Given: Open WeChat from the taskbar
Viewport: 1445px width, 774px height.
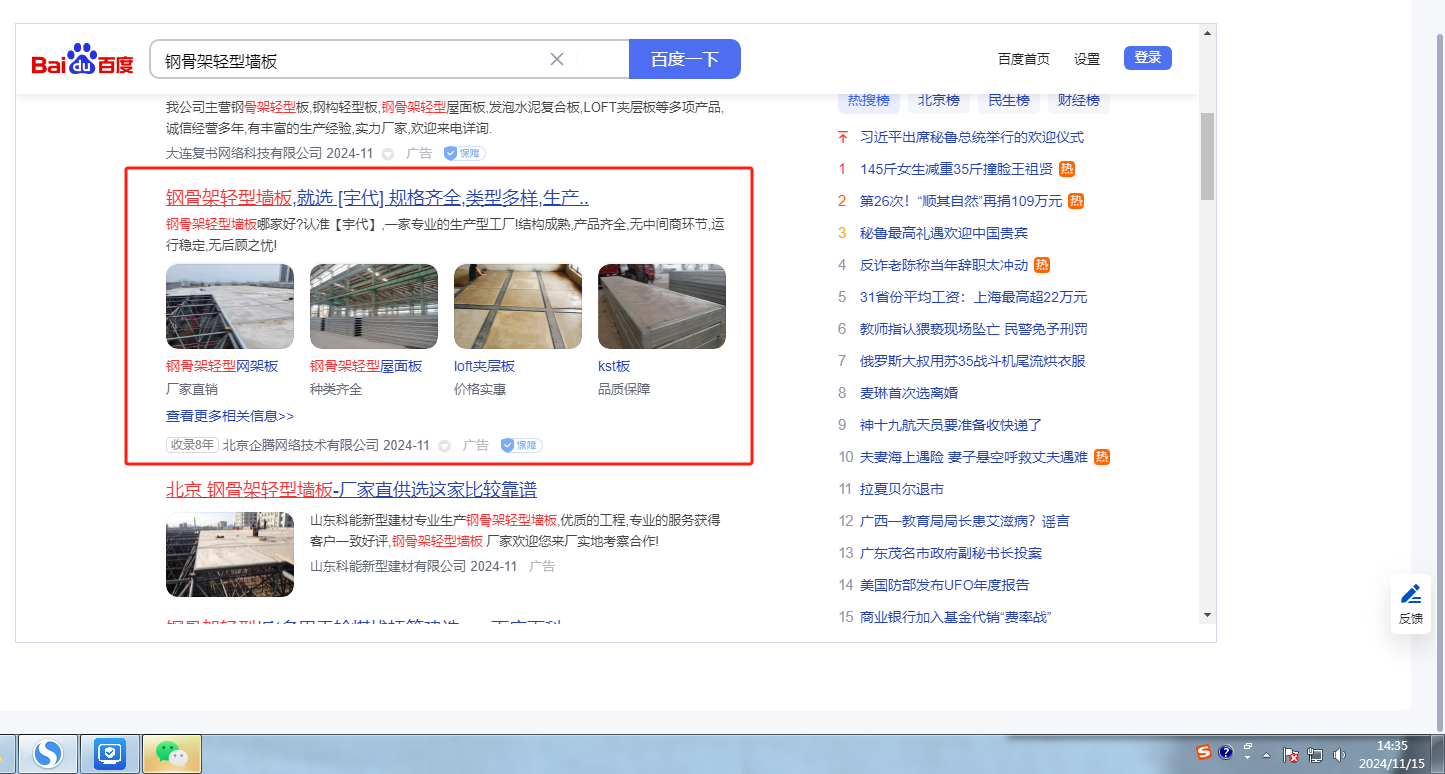Looking at the screenshot, I should 172,753.
